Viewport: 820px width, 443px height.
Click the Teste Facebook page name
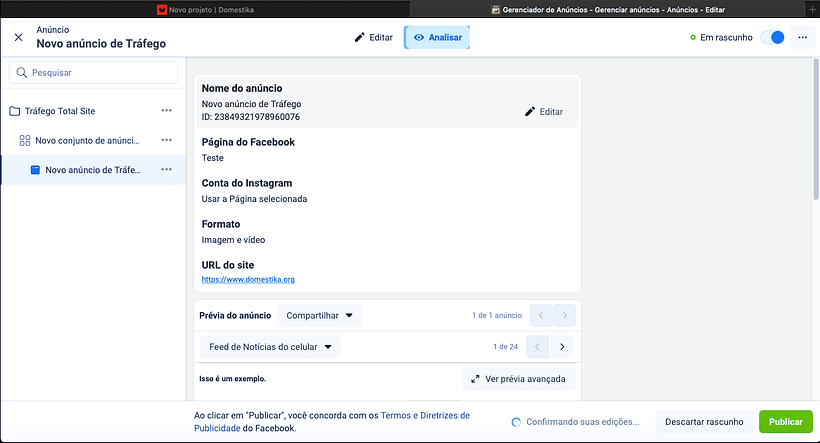click(x=212, y=157)
